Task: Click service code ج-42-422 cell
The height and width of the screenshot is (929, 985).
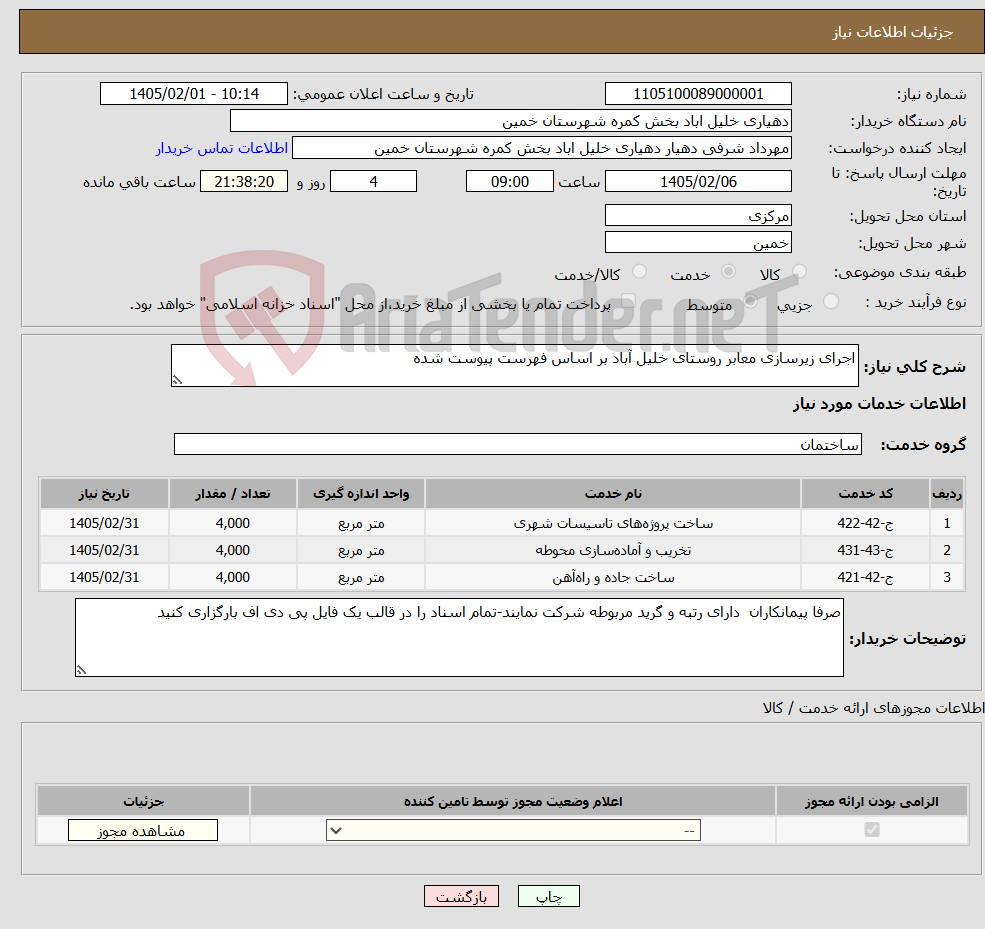Action: pyautogui.click(x=865, y=523)
